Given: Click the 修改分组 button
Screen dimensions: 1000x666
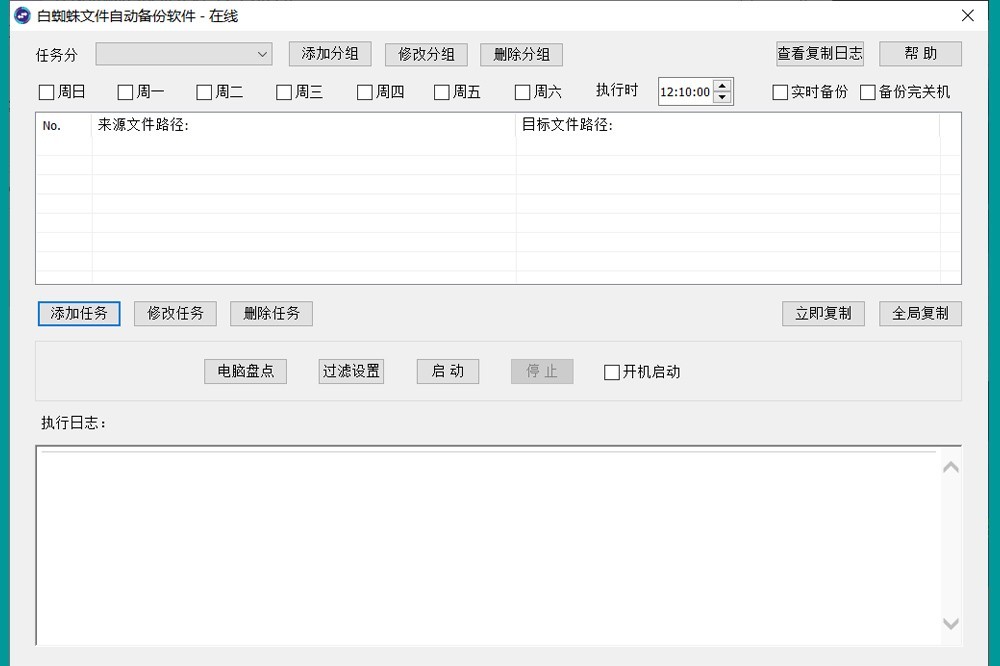Looking at the screenshot, I should [x=426, y=54].
